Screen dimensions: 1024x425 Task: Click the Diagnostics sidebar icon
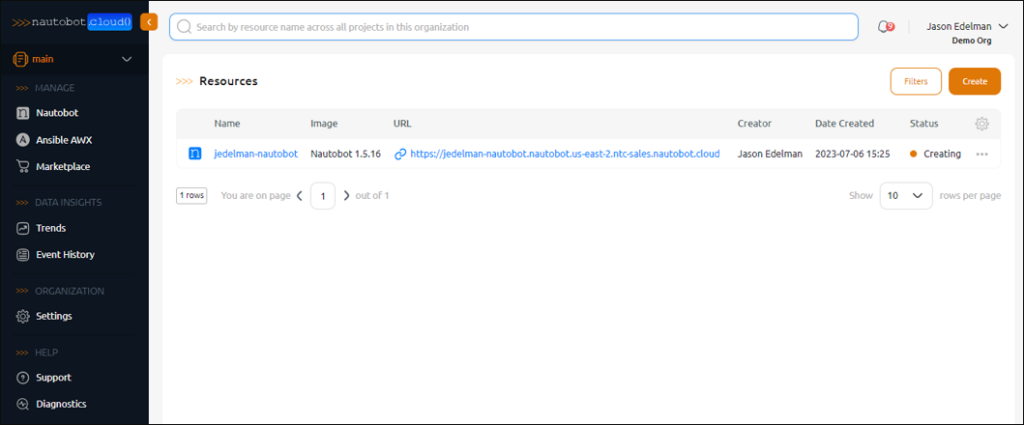23,404
